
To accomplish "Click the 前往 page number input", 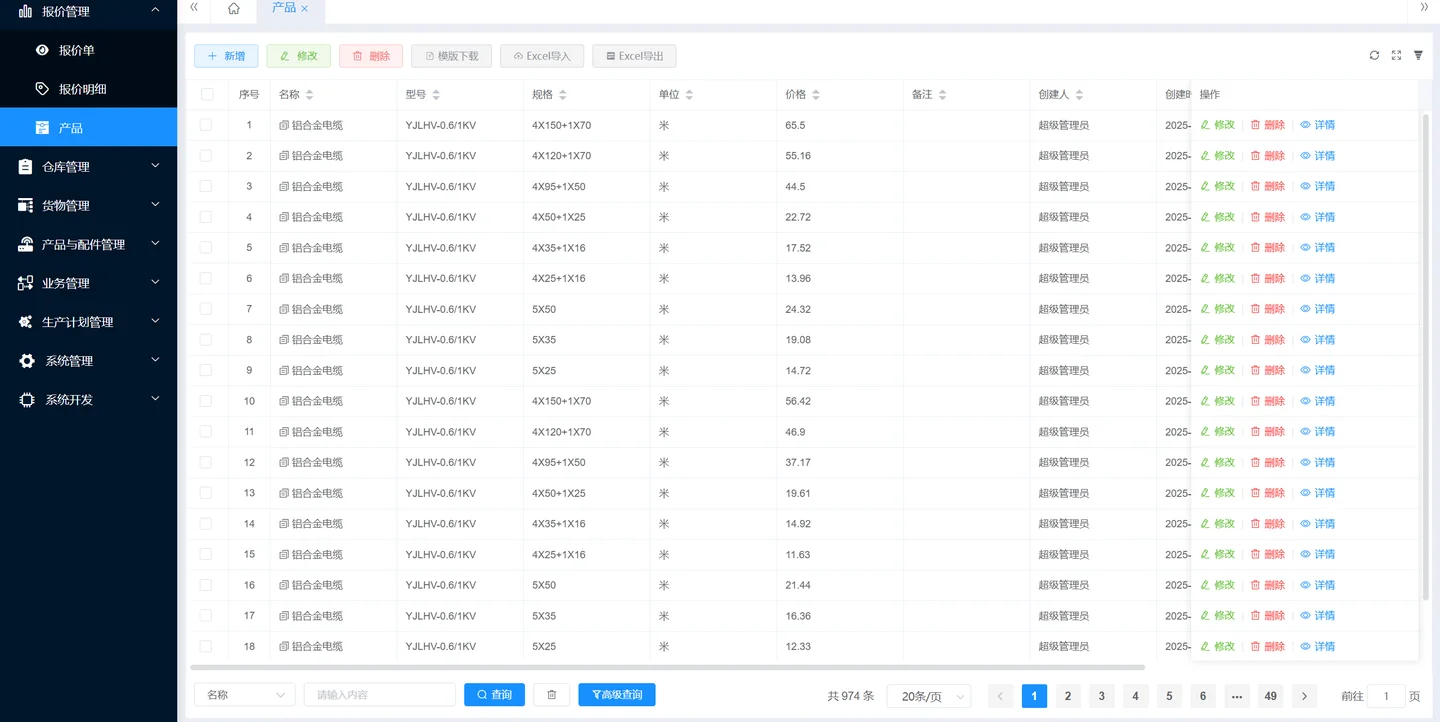I will pos(1386,696).
